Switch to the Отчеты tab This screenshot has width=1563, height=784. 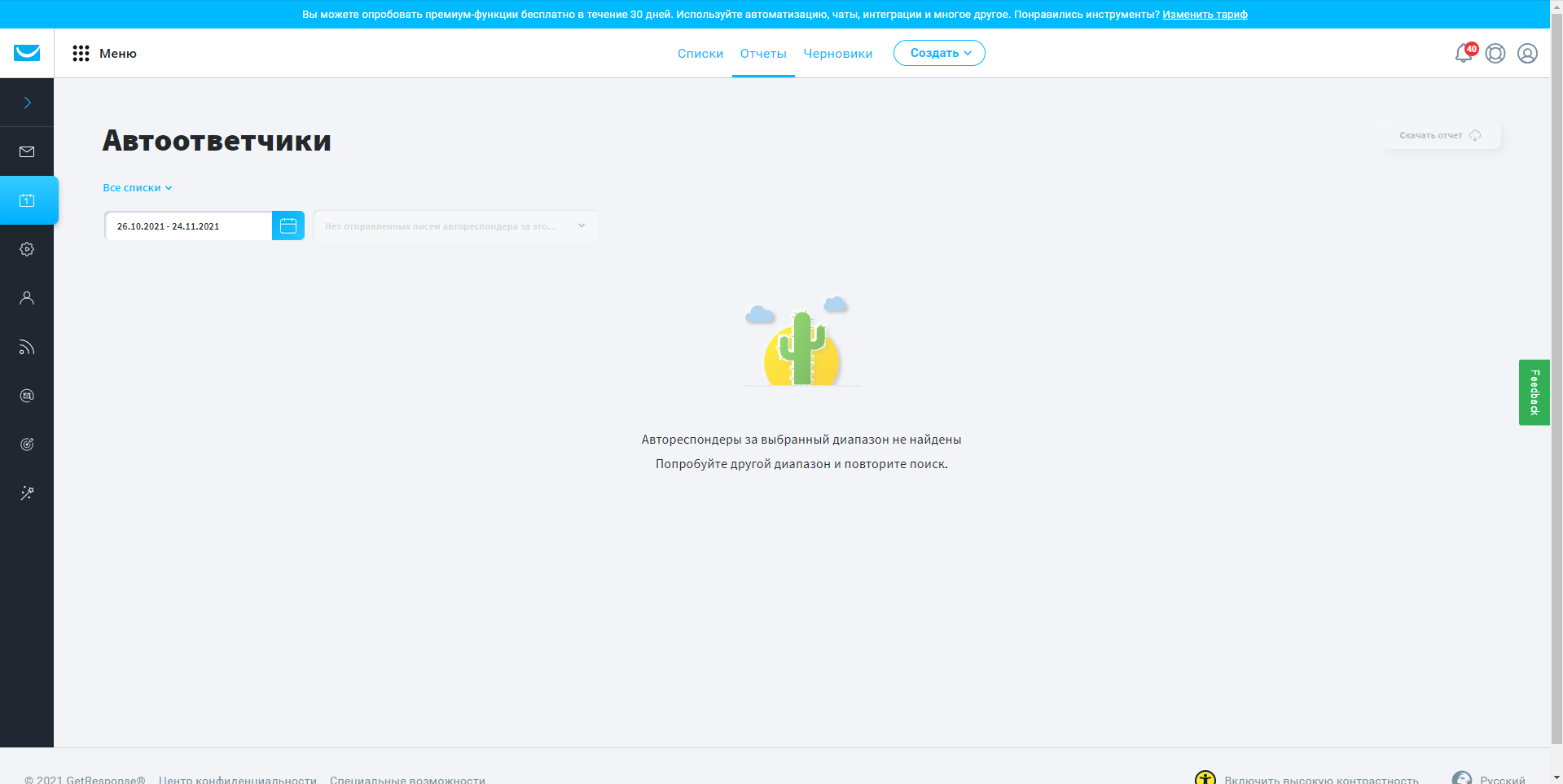[763, 54]
